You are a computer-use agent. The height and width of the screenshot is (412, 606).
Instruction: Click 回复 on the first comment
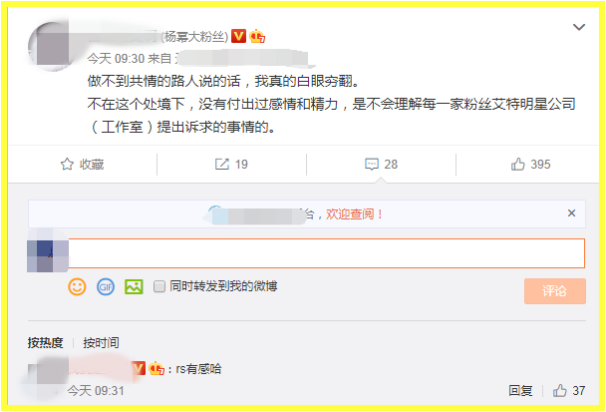pos(520,390)
